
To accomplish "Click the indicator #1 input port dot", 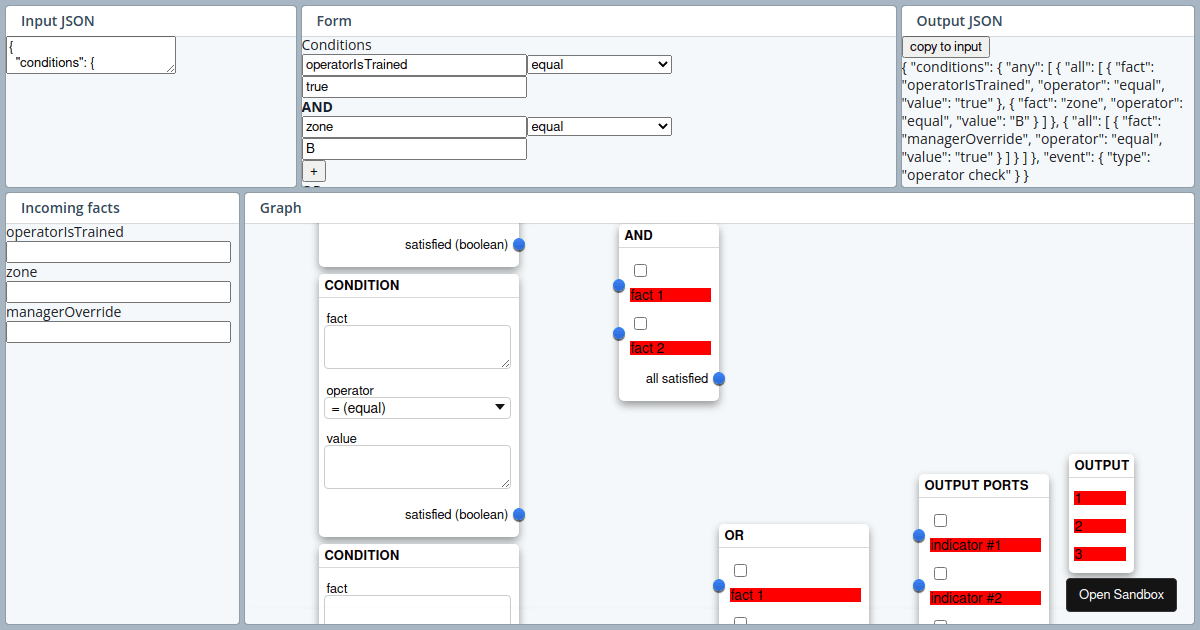I will [919, 536].
